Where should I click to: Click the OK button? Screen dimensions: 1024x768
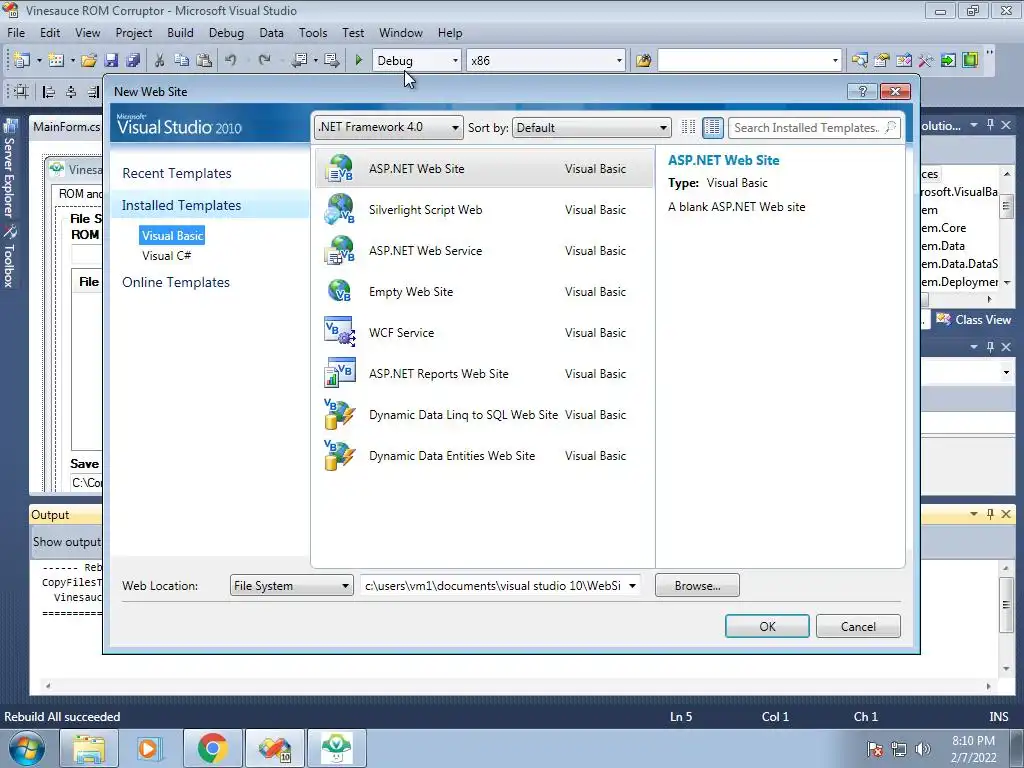tap(767, 626)
